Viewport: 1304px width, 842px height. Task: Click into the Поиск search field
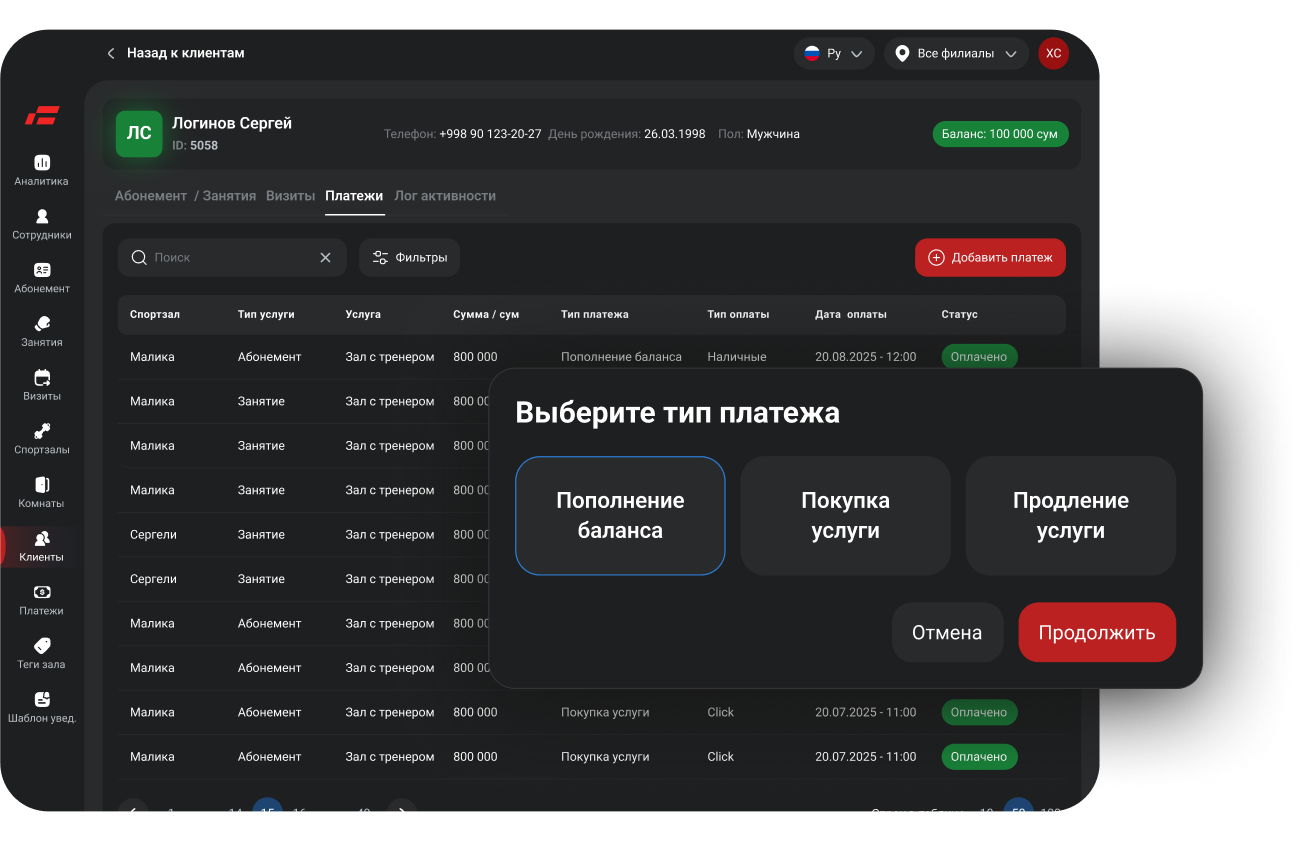tap(230, 258)
